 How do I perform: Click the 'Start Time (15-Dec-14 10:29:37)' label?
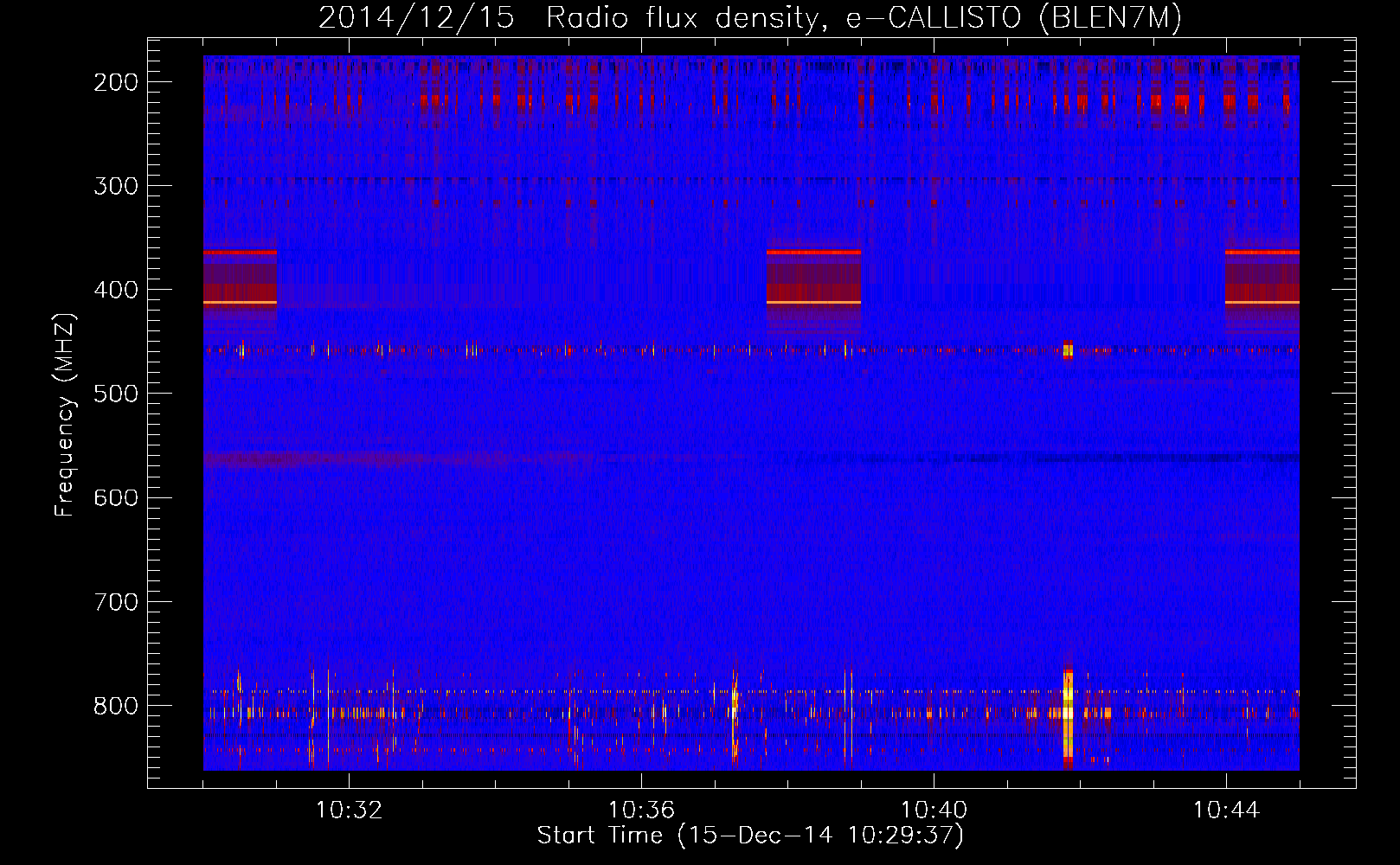point(750,836)
